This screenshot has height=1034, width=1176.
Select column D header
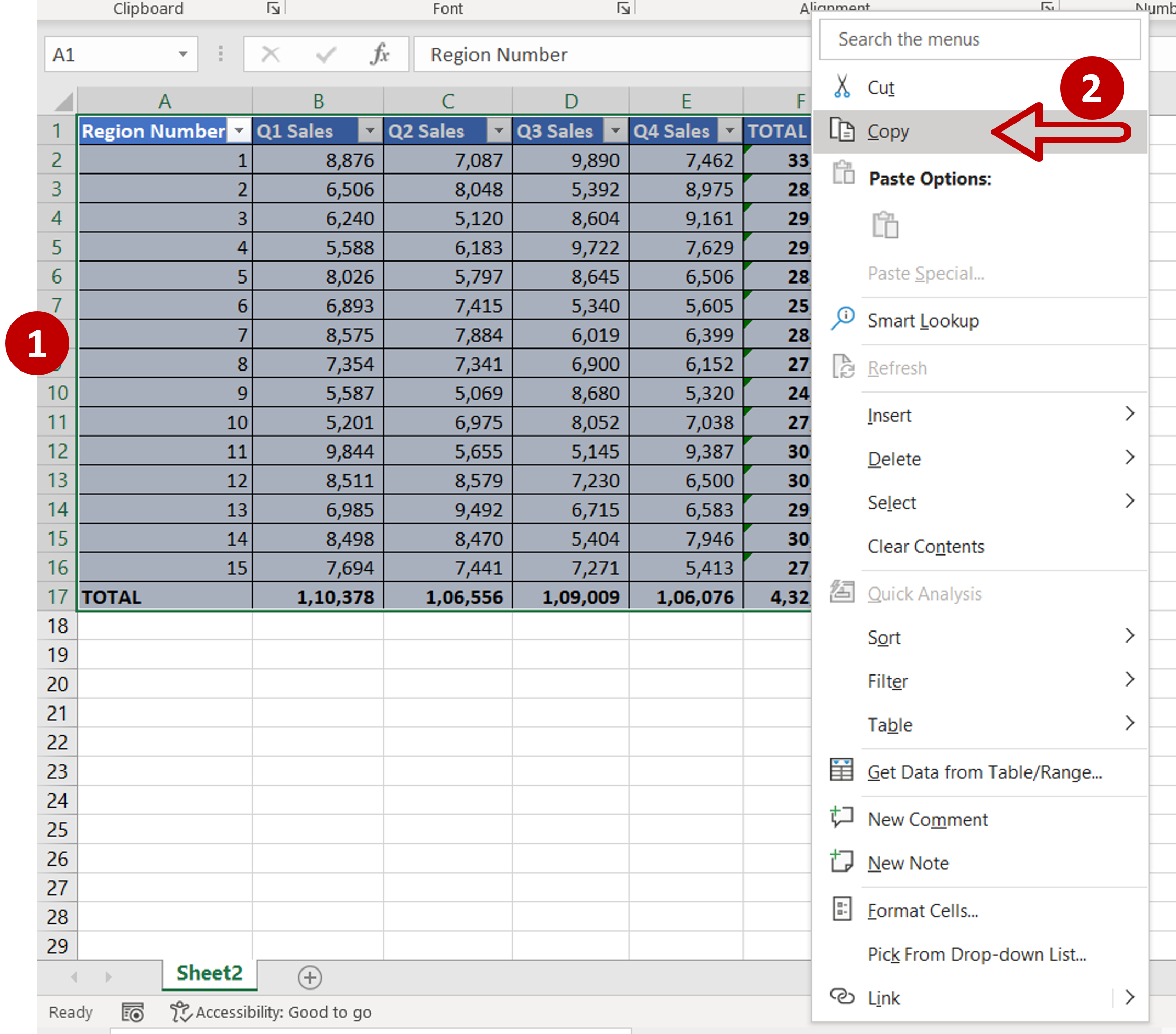pos(571,101)
